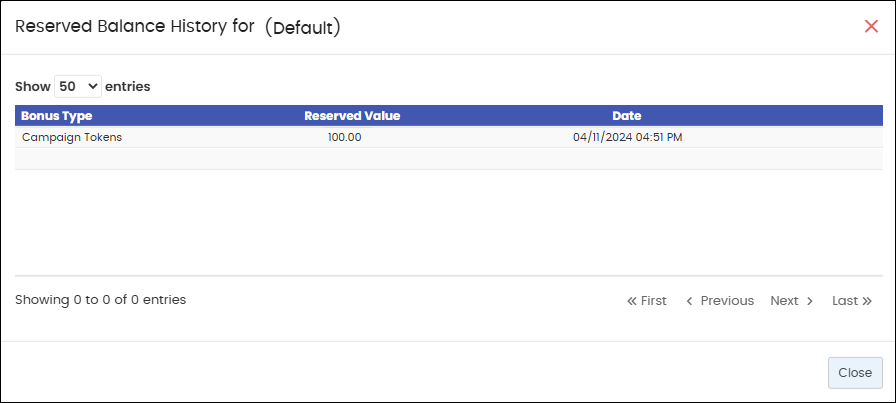Image resolution: width=896 pixels, height=403 pixels.
Task: Go to First page of entries
Action: click(x=647, y=301)
